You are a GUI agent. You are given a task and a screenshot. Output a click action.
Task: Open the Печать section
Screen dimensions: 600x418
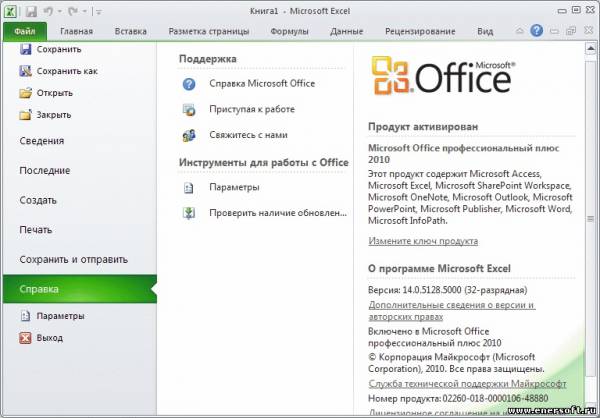point(36,230)
